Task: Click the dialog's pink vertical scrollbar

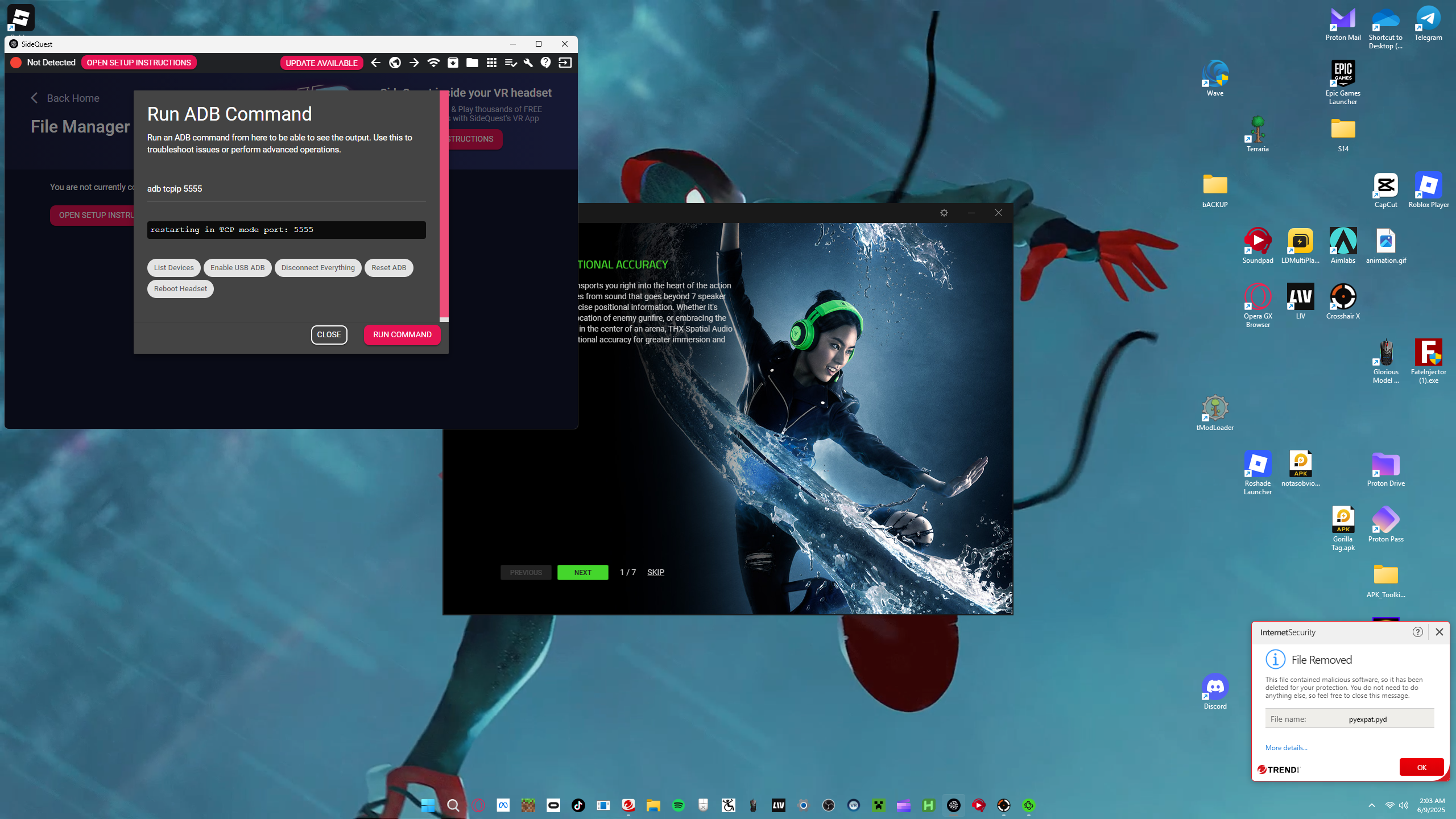Action: pyautogui.click(x=444, y=205)
